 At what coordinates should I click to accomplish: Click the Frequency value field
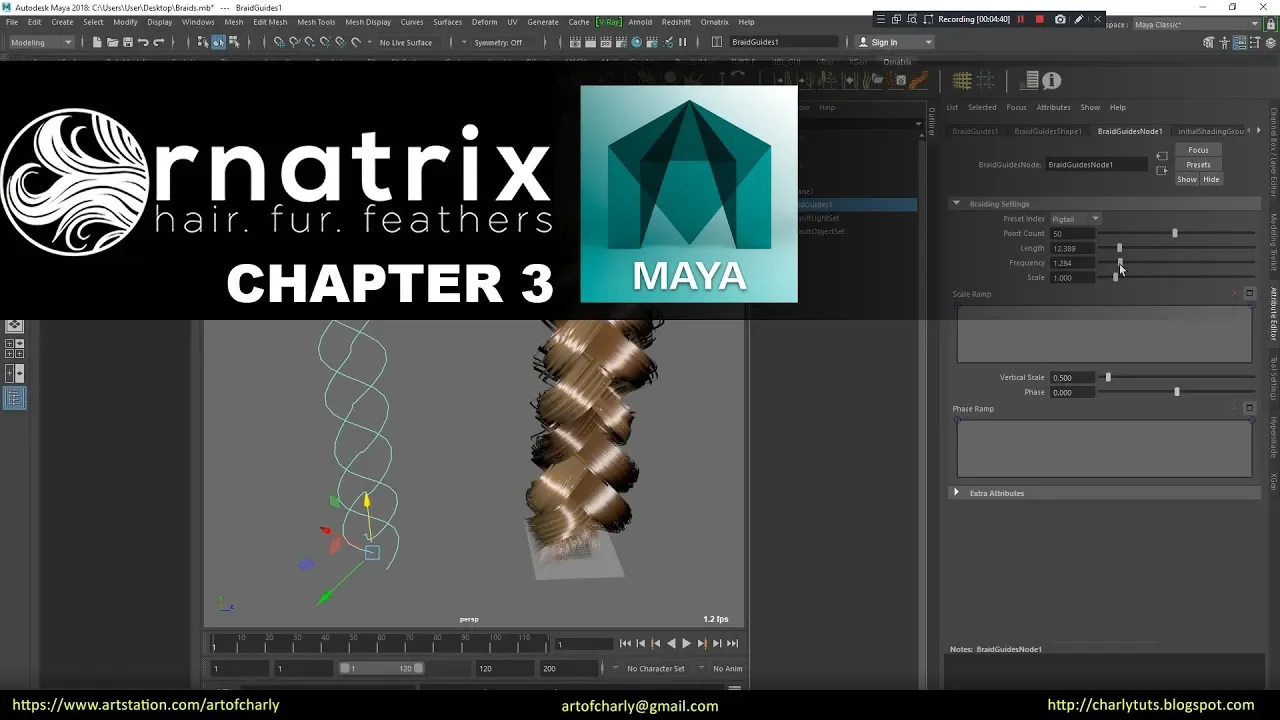(1072, 263)
